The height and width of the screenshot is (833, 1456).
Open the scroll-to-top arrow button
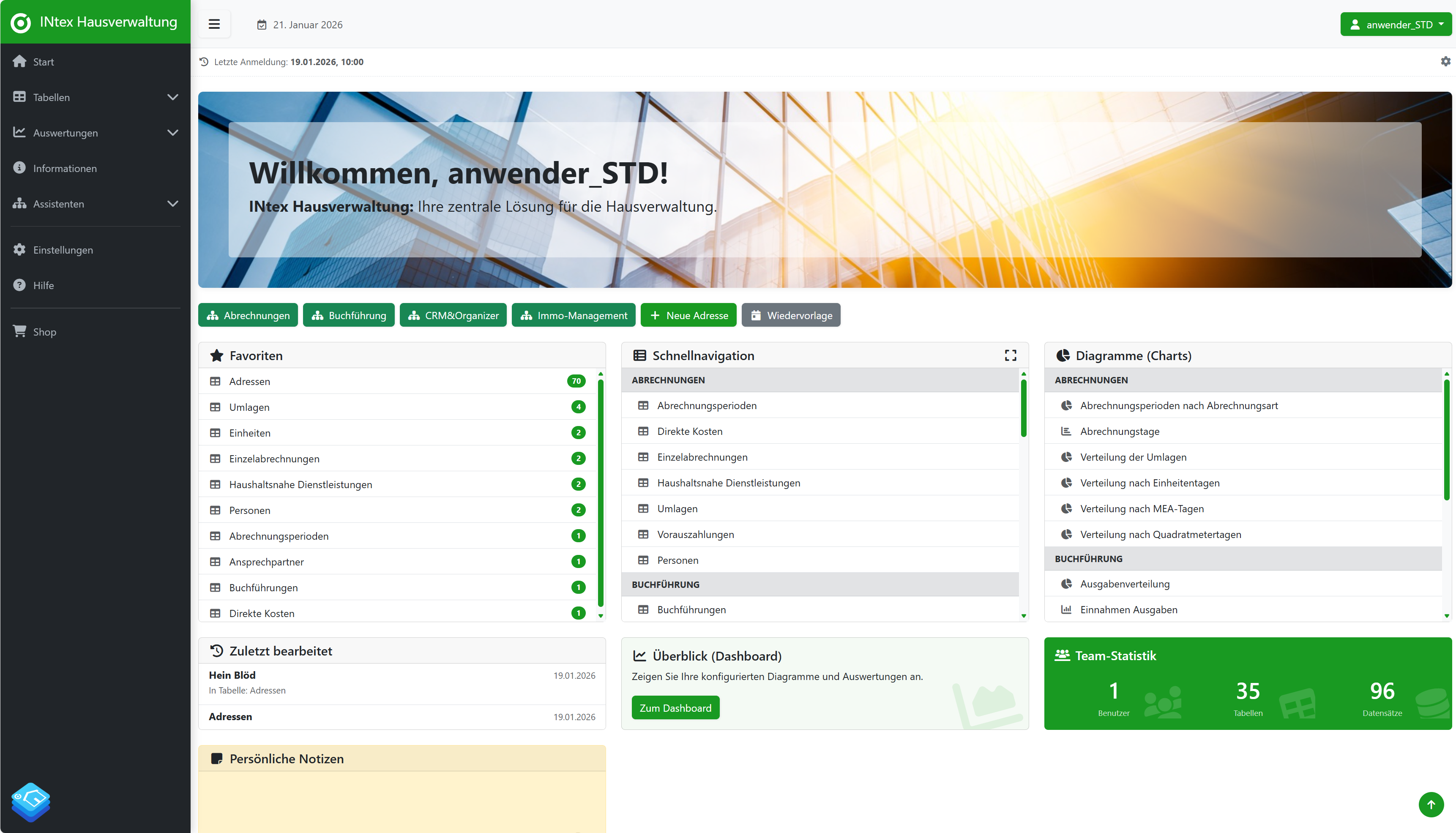point(1431,804)
